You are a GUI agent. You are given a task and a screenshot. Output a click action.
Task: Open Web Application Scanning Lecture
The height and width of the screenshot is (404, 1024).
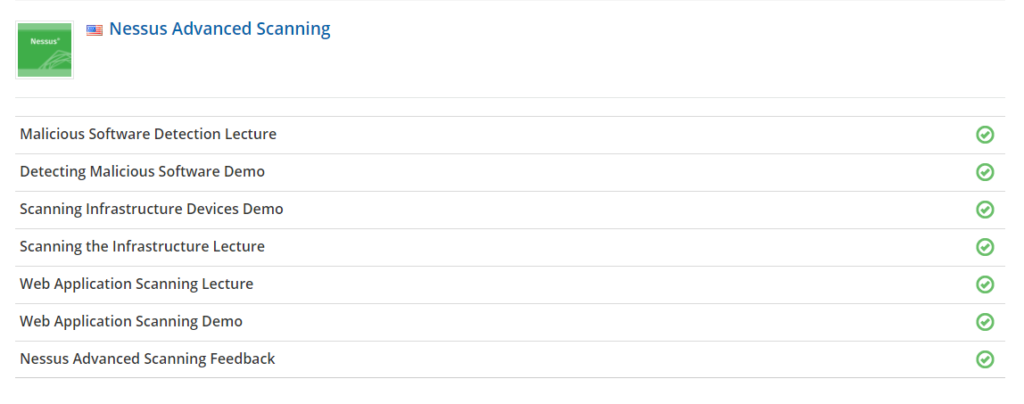[x=136, y=284]
